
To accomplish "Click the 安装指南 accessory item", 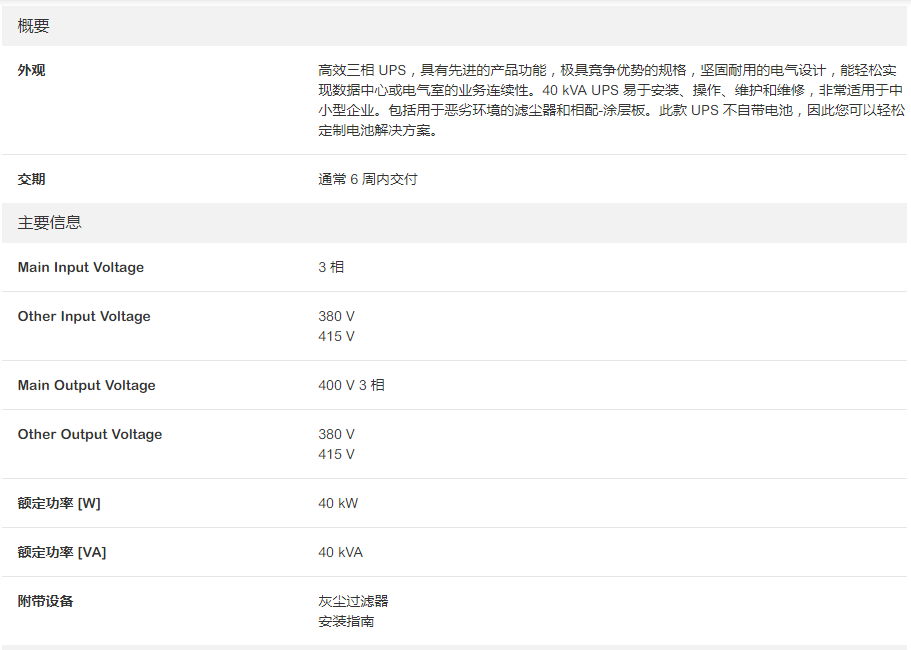I will click(x=346, y=621).
